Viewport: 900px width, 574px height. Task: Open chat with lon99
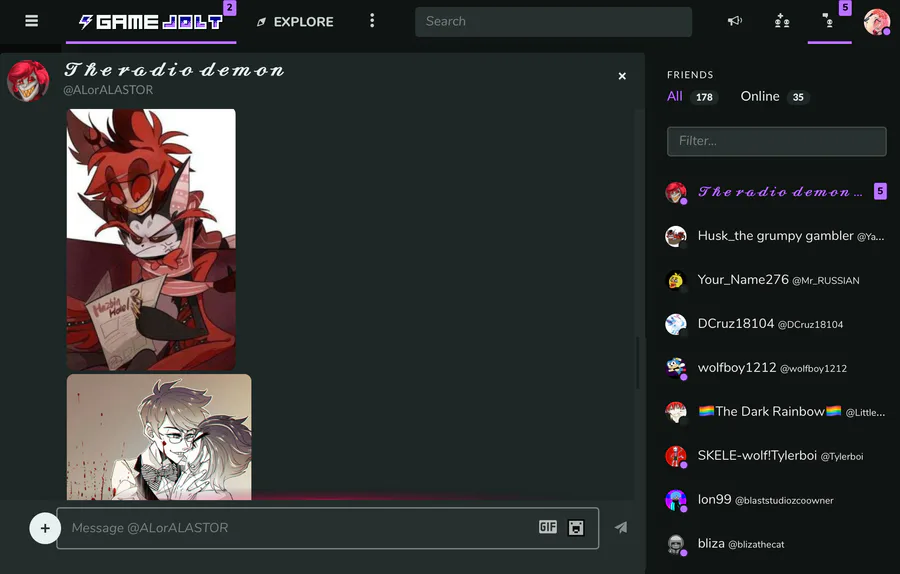[x=775, y=500]
